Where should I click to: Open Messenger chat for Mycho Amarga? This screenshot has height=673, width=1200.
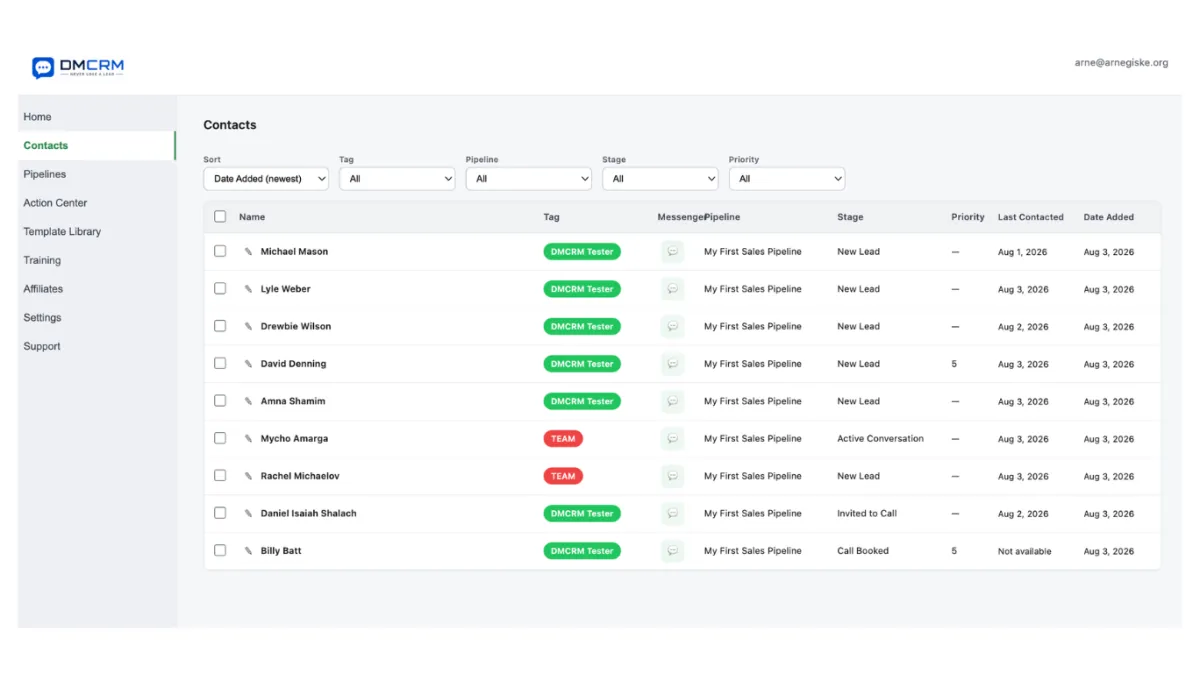click(673, 439)
